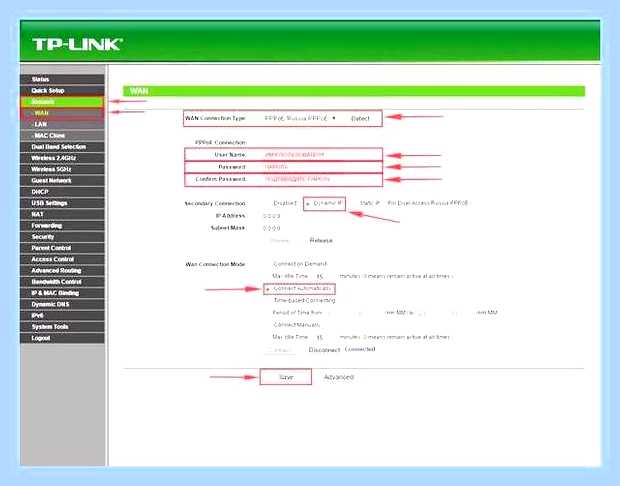Click the Release button

(321, 240)
